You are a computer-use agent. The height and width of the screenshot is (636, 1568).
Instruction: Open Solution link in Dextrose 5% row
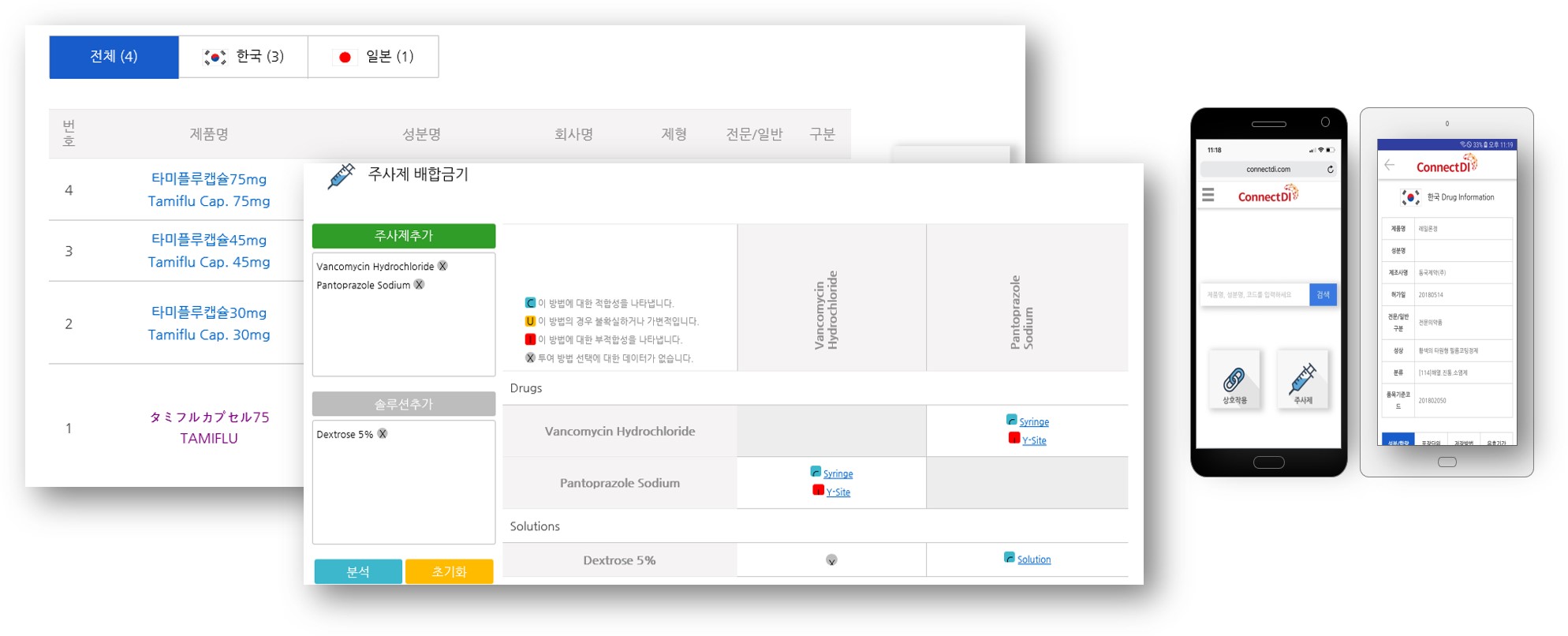[x=1033, y=559]
